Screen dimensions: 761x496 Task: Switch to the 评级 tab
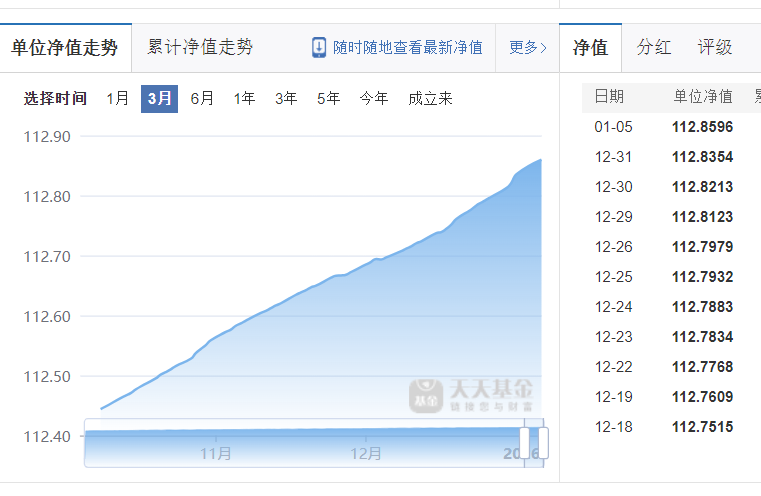715,47
